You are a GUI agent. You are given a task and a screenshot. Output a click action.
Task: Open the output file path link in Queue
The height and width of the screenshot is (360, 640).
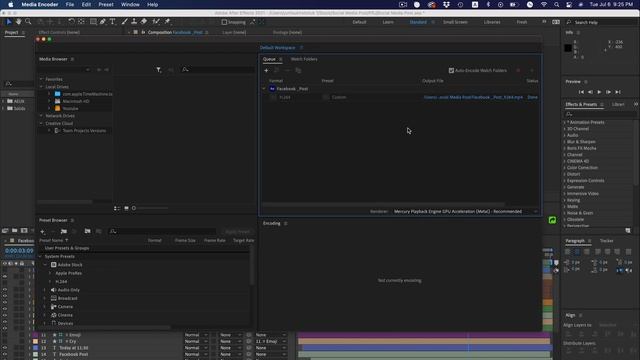(473, 98)
